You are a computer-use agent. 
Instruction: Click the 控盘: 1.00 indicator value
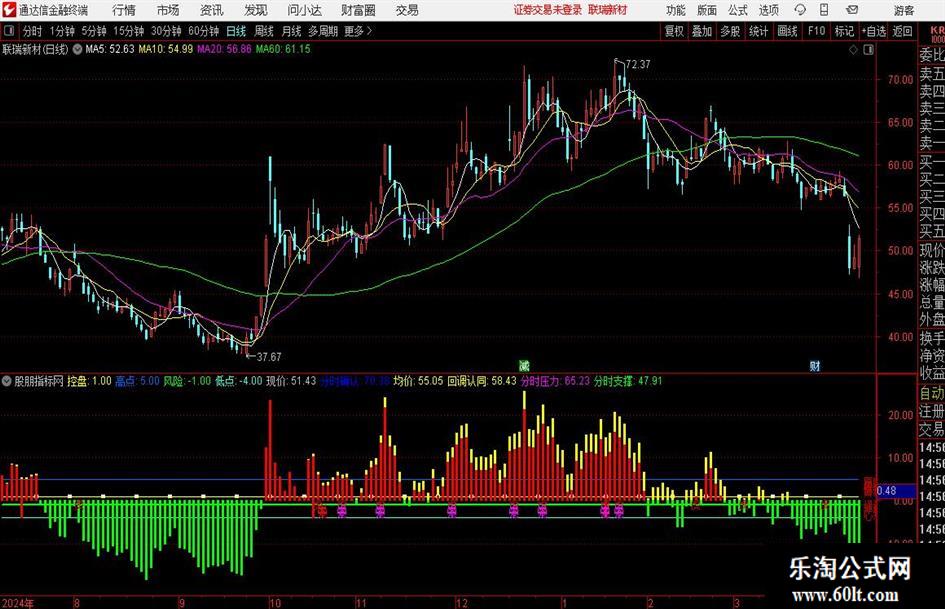pyautogui.click(x=89, y=381)
